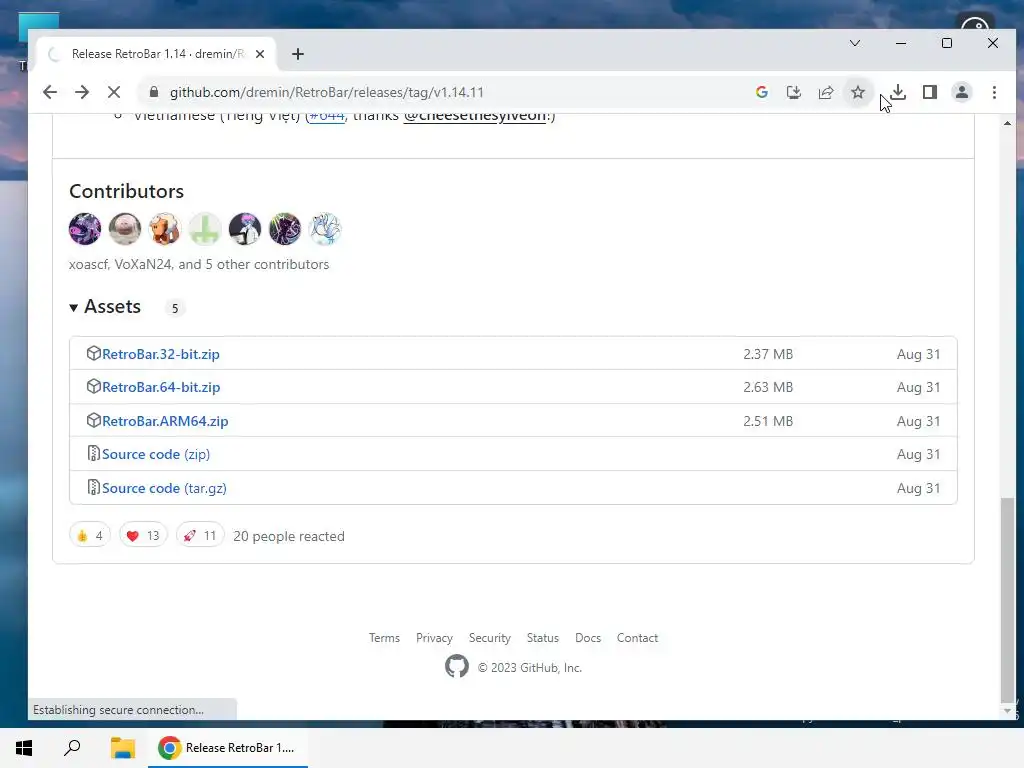
Task: Click the install app icon in address bar
Action: point(793,92)
